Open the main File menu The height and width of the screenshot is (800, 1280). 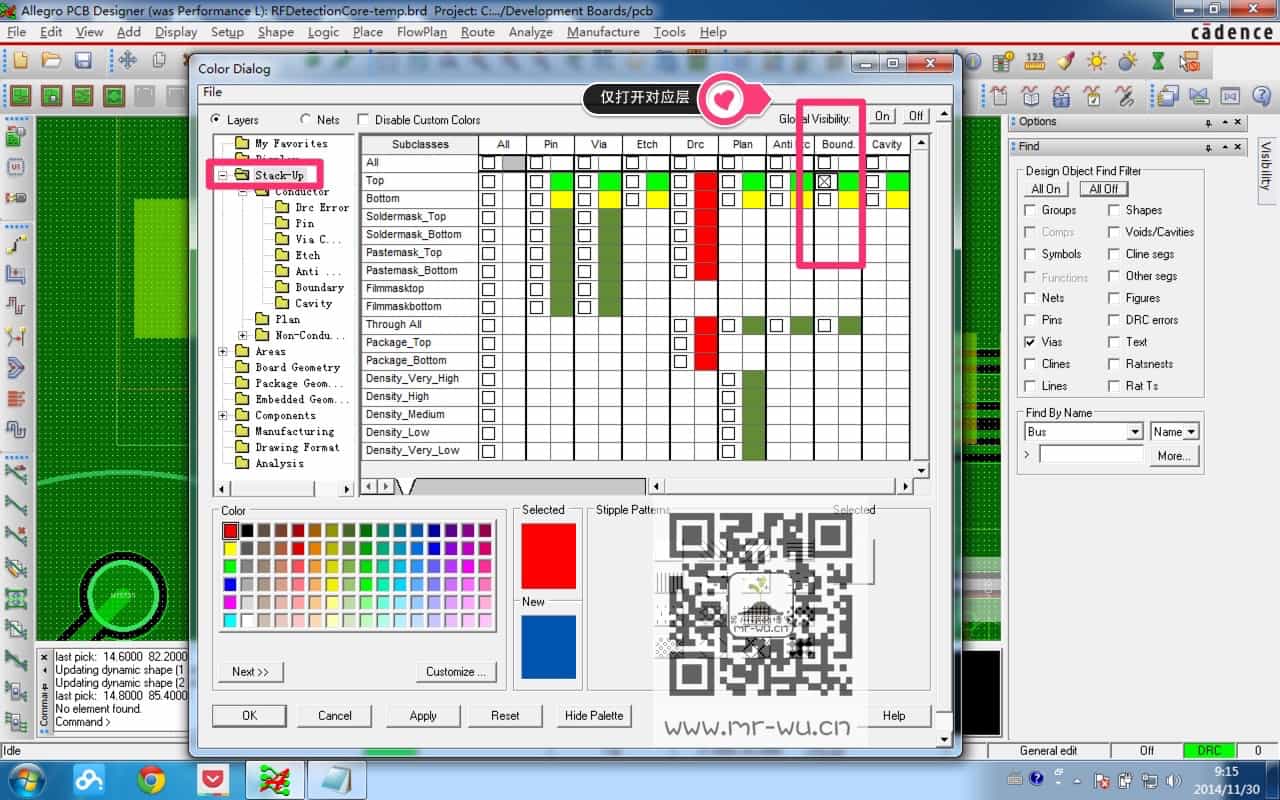[x=16, y=31]
